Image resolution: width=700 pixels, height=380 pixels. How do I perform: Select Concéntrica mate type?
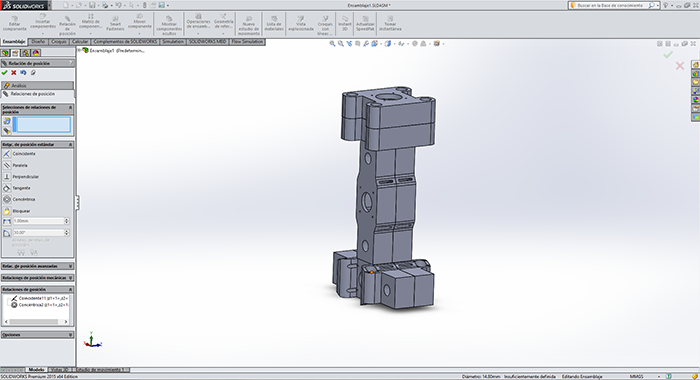coord(19,200)
